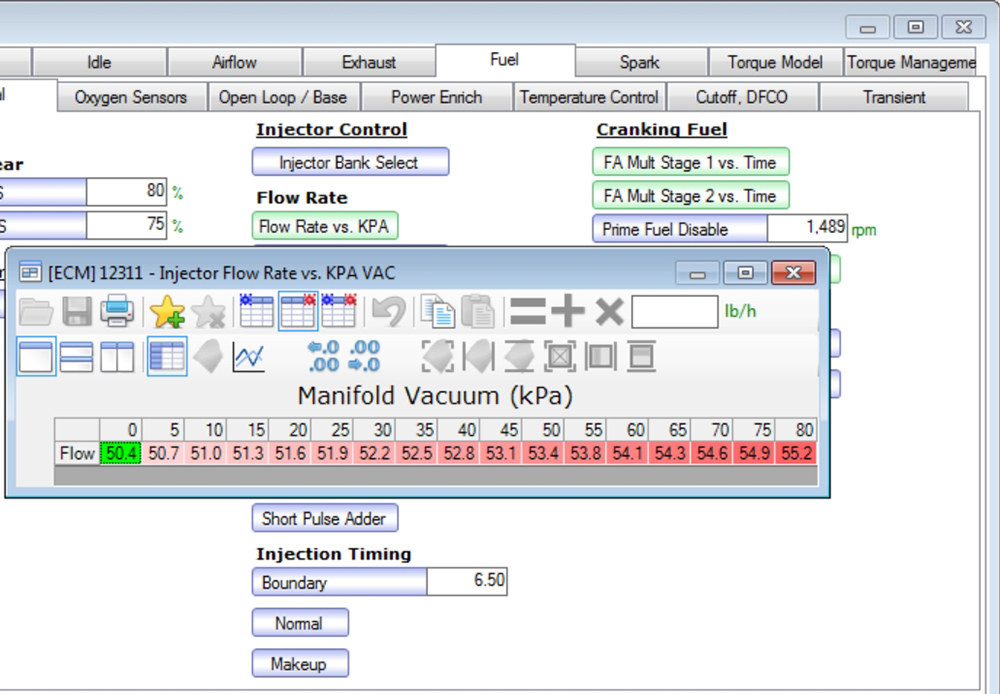The image size is (1000, 694).
Task: Open the line graph view icon
Action: pos(249,357)
